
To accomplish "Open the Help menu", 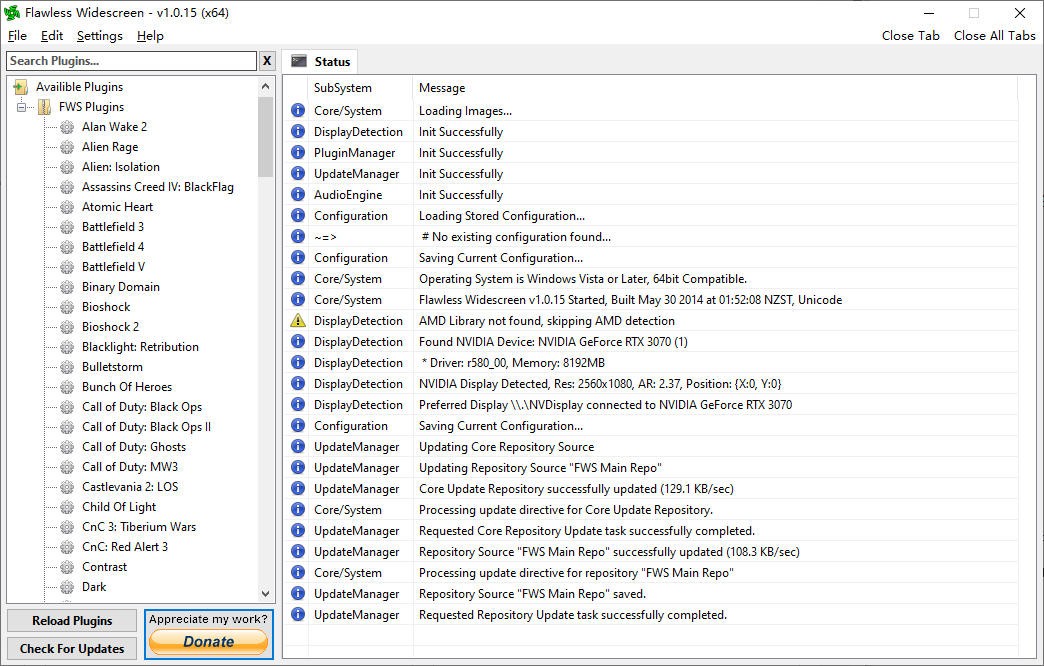I will pos(150,36).
